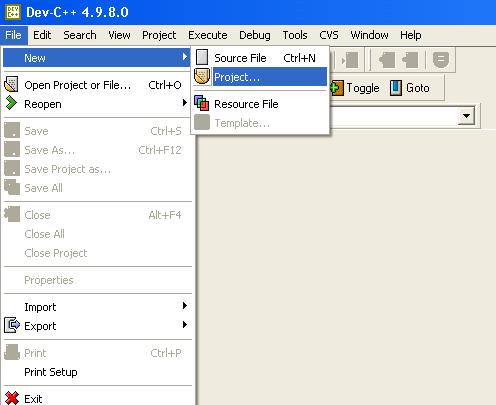
Task: Open the Debug menu
Action: pyautogui.click(x=255, y=35)
